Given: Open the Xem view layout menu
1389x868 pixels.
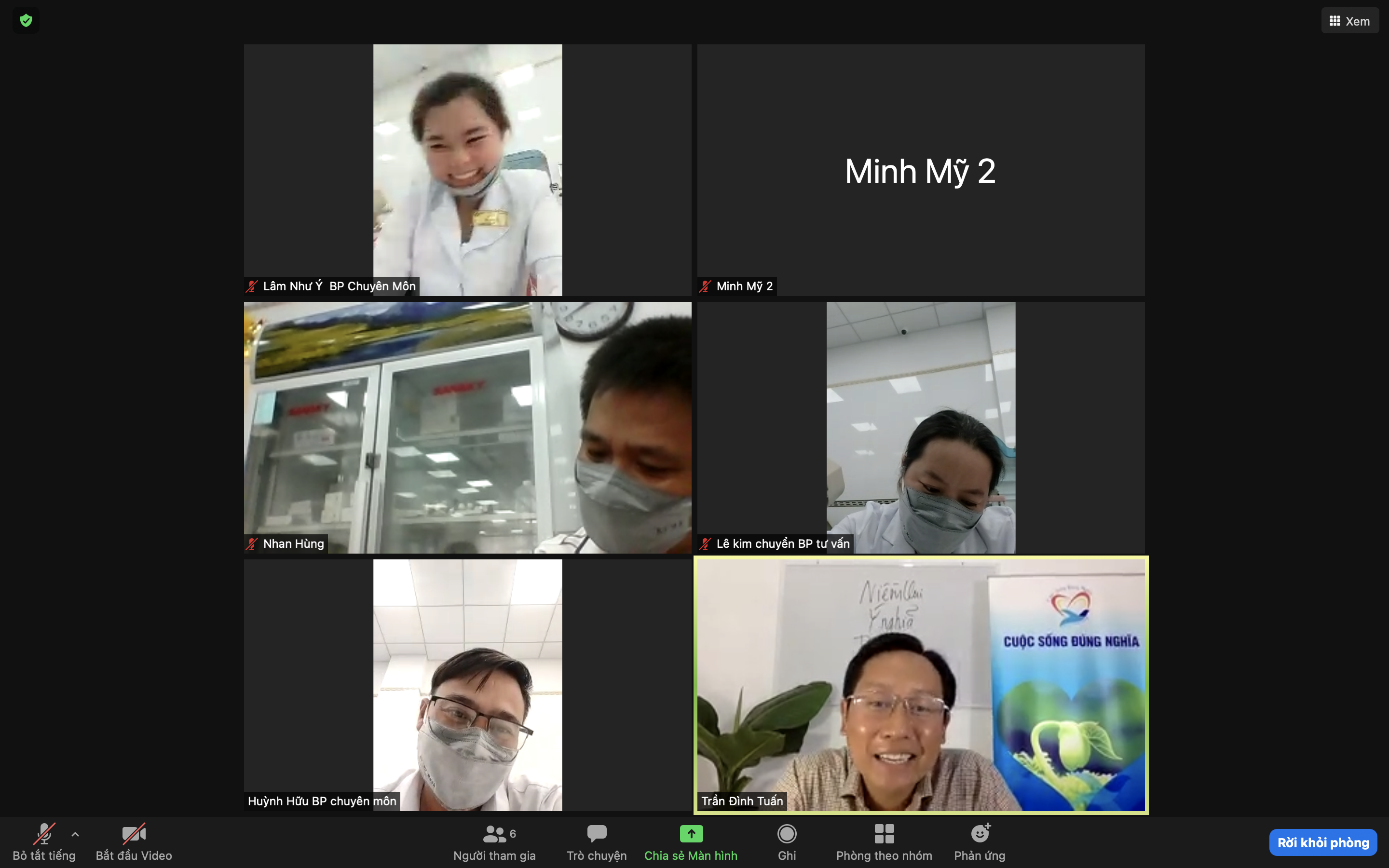Looking at the screenshot, I should [1349, 21].
